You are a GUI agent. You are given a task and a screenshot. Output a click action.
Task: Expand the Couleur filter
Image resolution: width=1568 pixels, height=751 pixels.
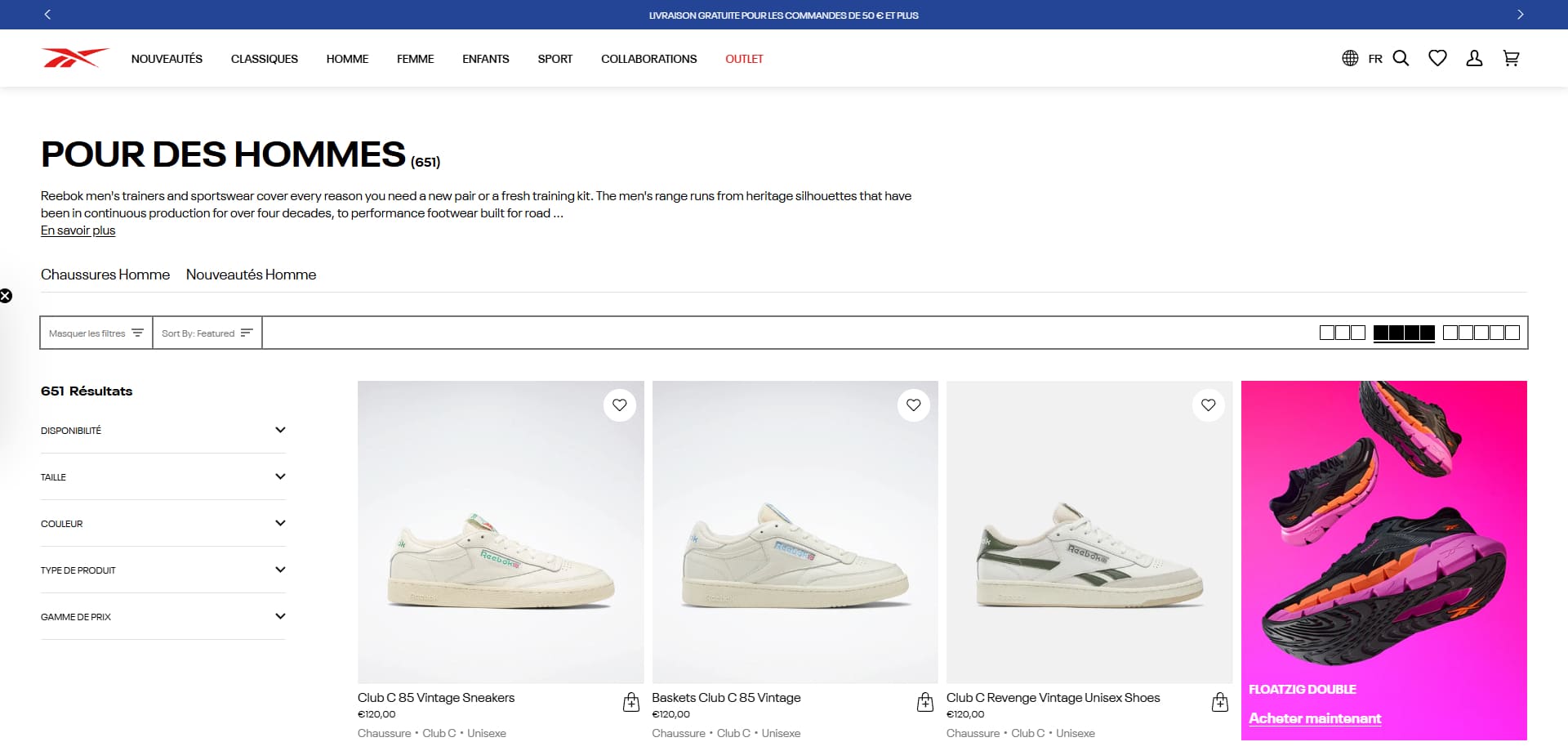click(163, 523)
